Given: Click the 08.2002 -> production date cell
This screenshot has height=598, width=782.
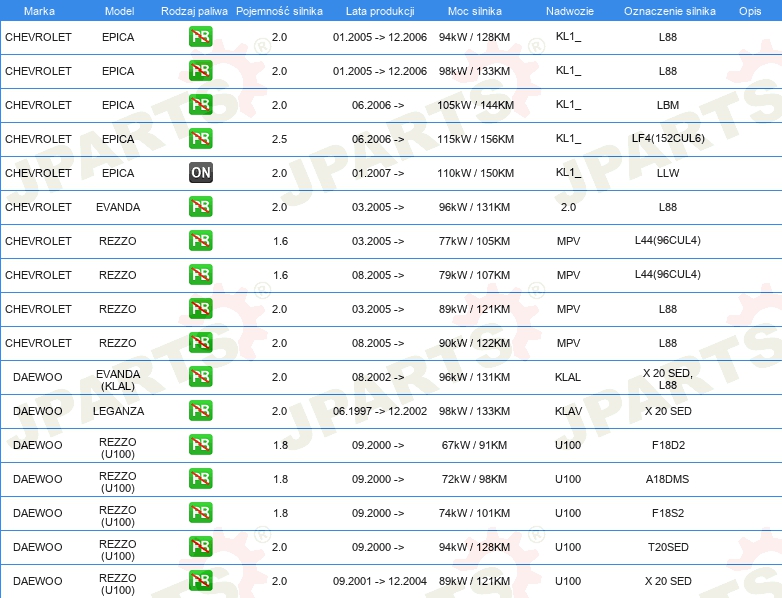Looking at the screenshot, I should pyautogui.click(x=378, y=377).
